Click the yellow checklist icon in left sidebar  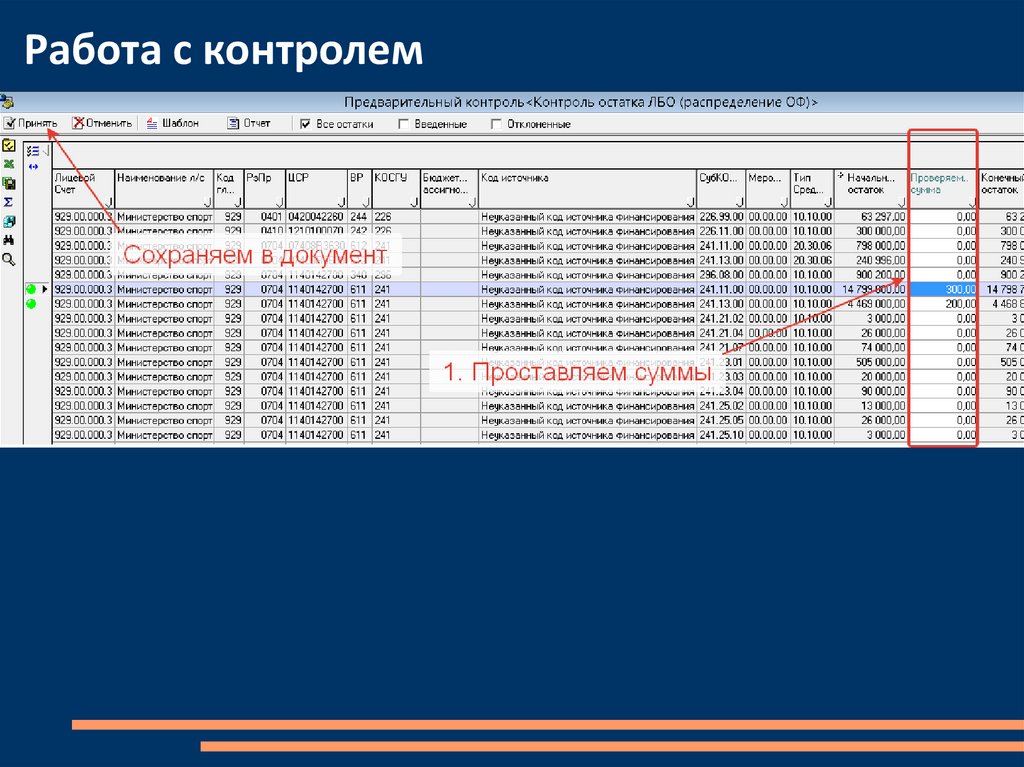9,146
